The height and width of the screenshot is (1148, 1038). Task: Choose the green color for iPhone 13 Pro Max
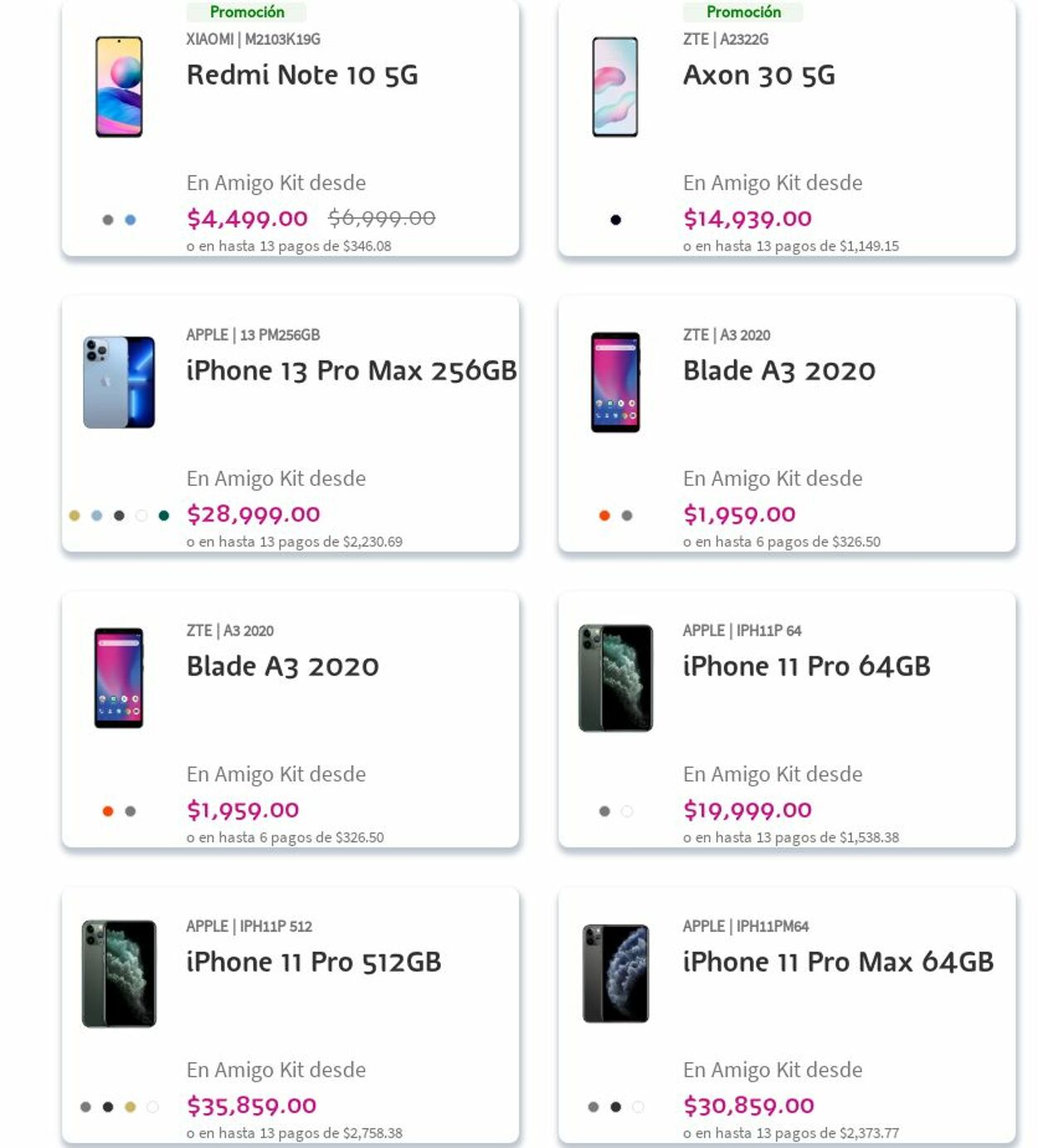(164, 516)
